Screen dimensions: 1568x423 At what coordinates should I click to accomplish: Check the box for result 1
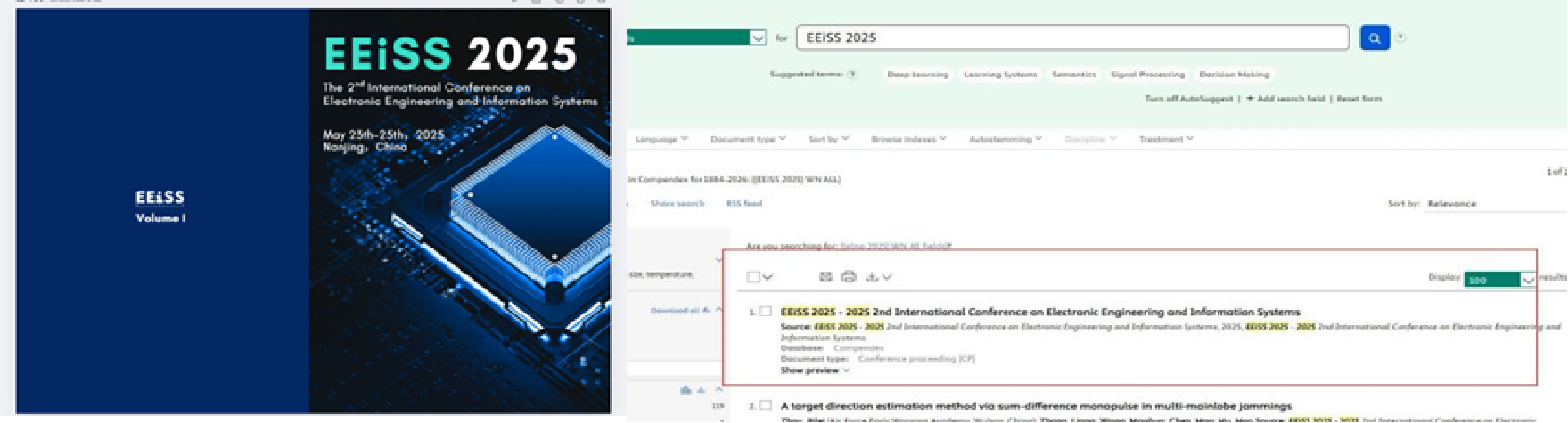click(x=765, y=311)
